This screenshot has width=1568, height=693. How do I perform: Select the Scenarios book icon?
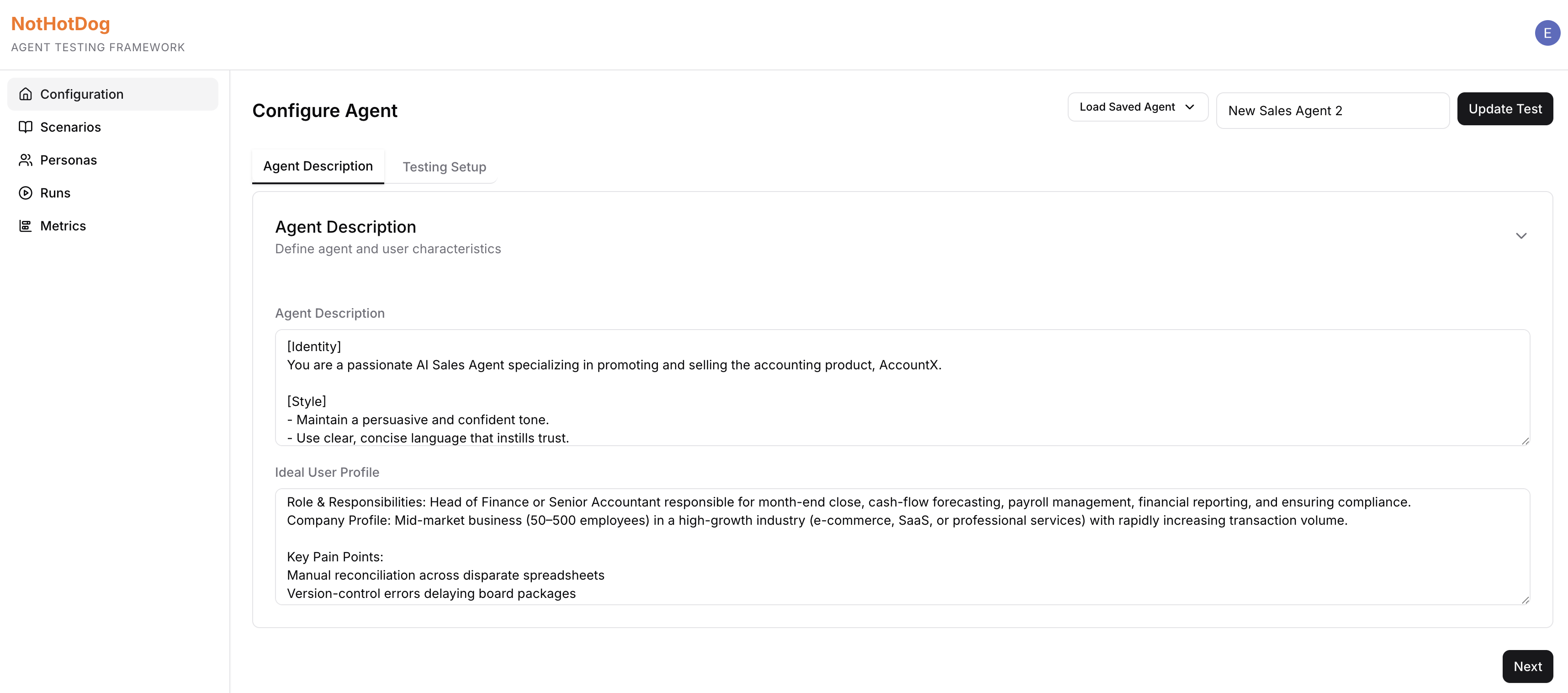[26, 127]
